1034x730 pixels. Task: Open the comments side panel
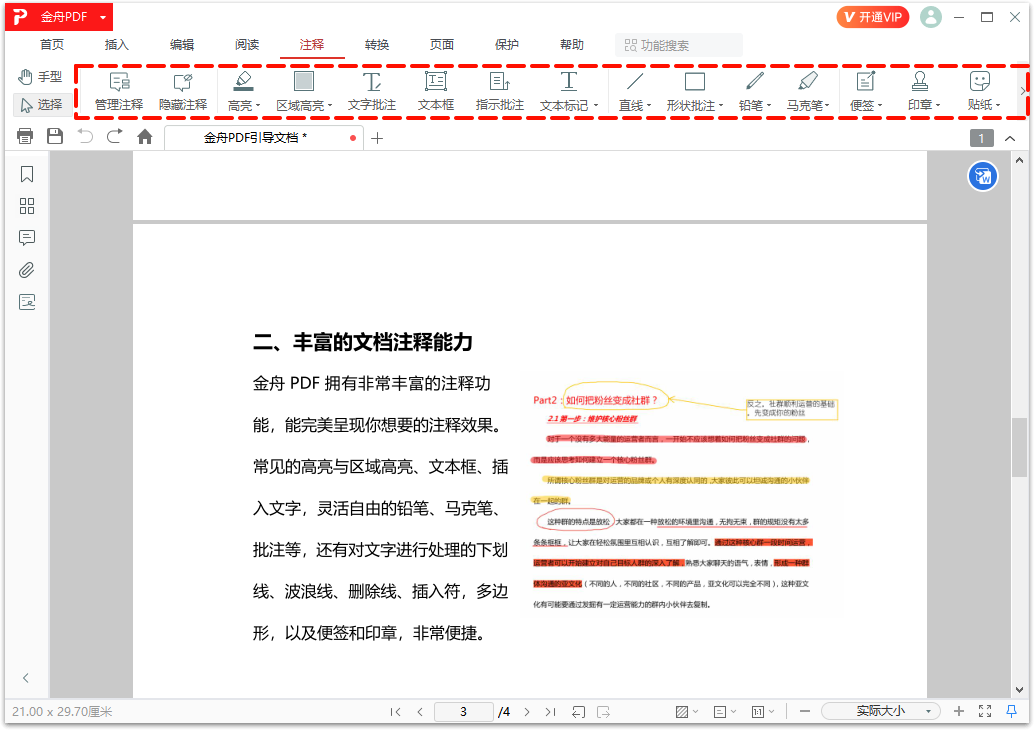click(27, 238)
